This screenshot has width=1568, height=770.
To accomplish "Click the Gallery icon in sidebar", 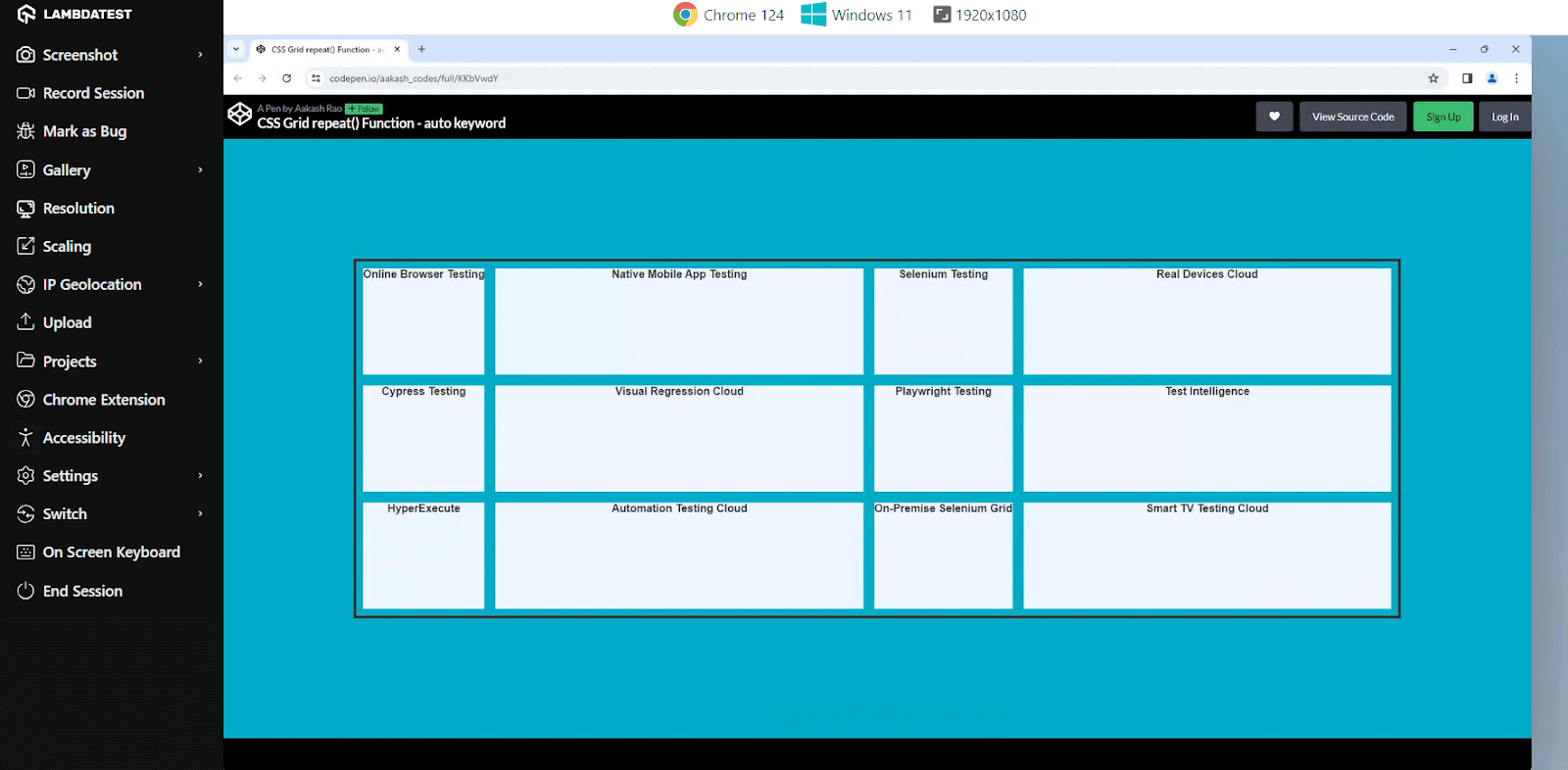I will pyautogui.click(x=25, y=169).
